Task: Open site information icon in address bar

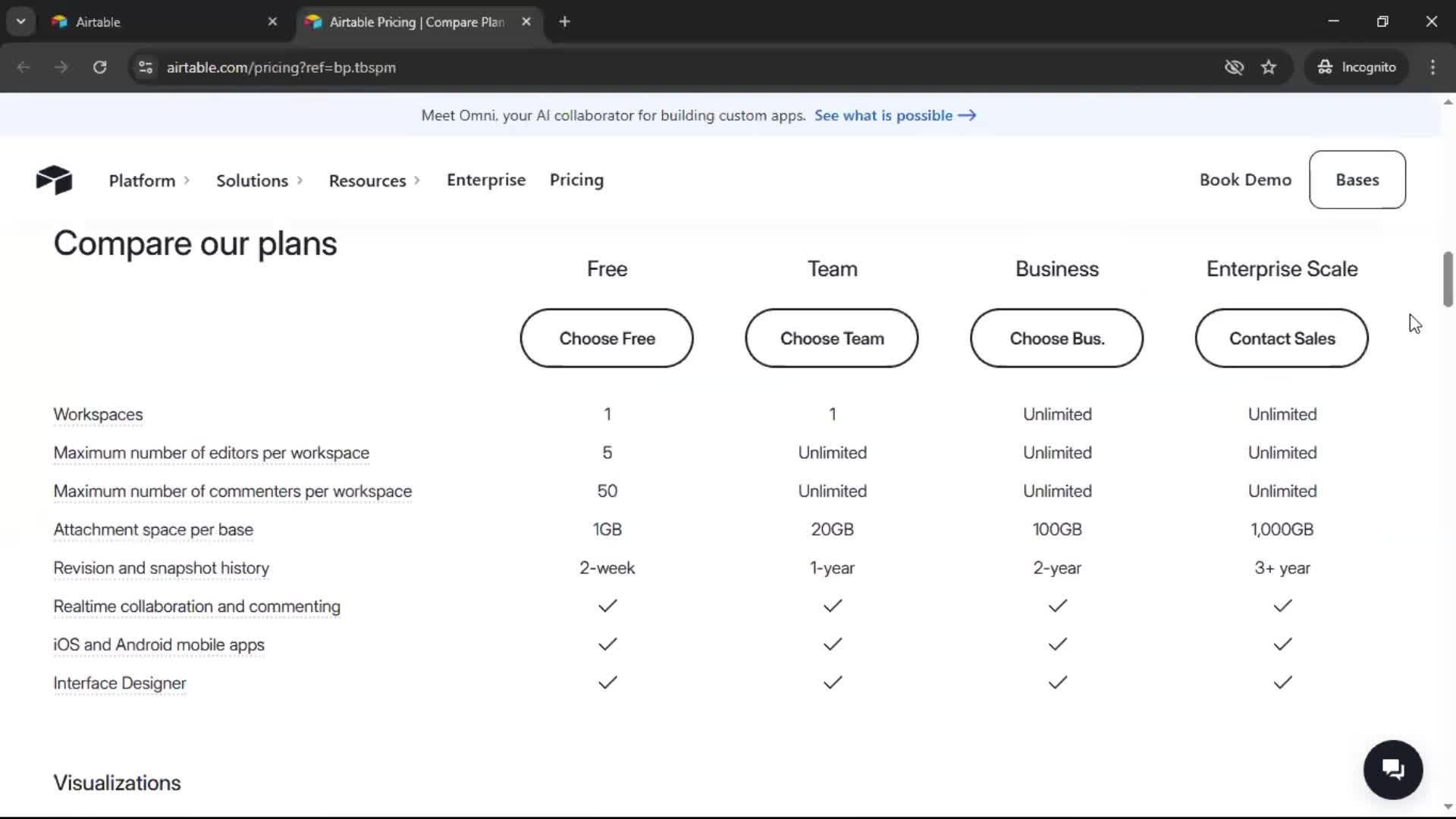Action: 146,67
